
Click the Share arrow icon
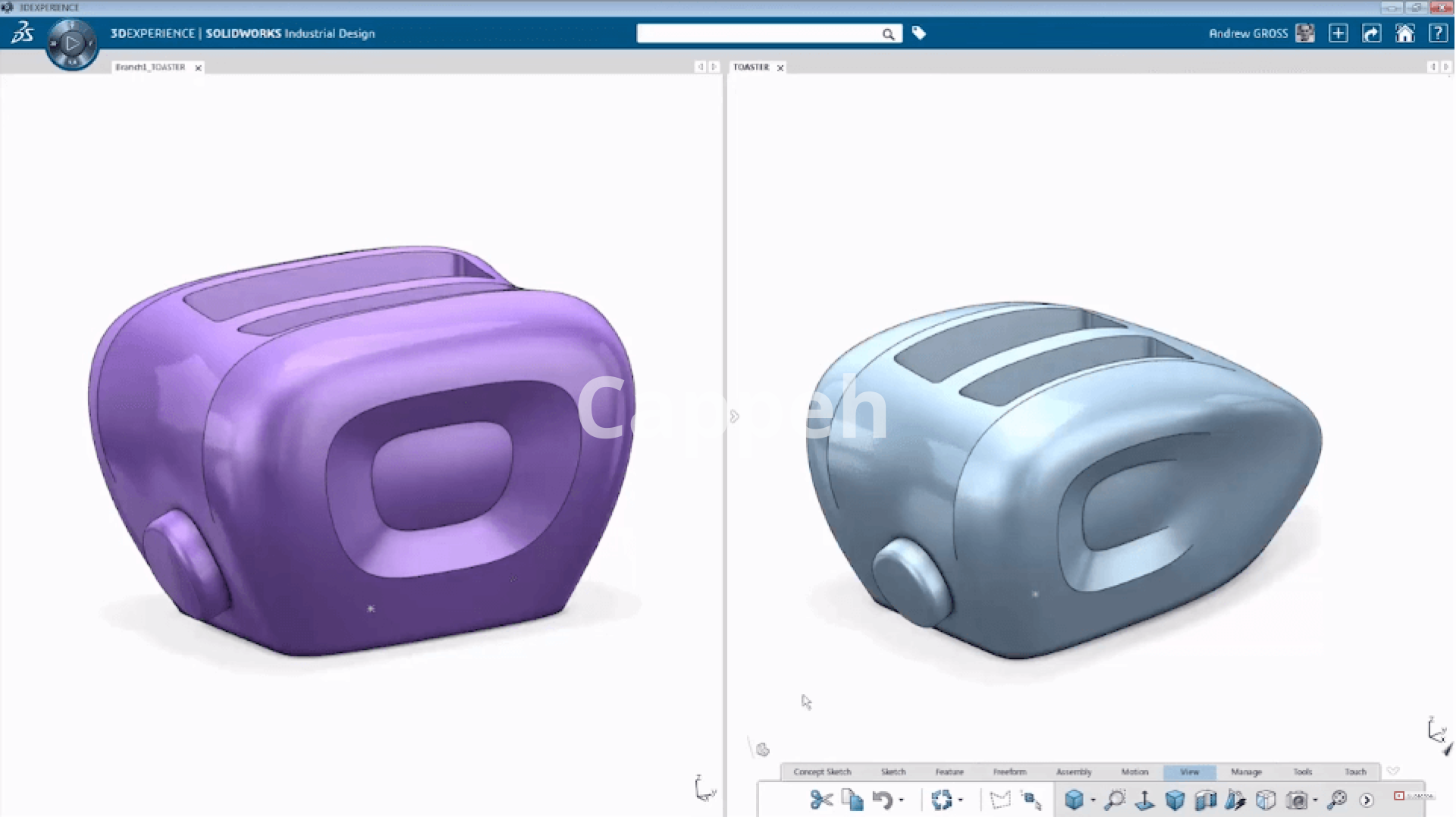(x=1371, y=33)
